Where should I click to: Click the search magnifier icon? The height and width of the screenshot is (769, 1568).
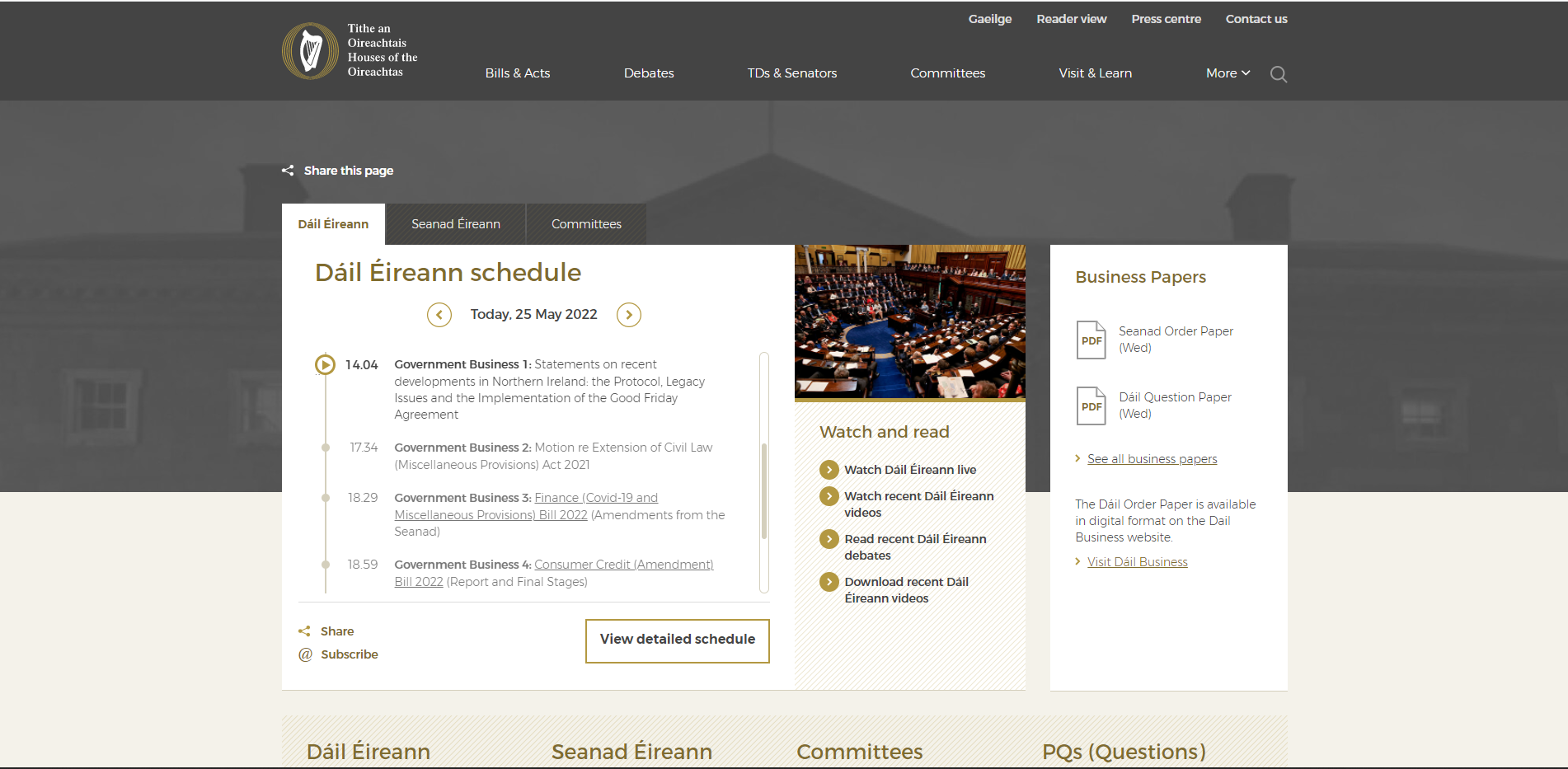tap(1278, 74)
